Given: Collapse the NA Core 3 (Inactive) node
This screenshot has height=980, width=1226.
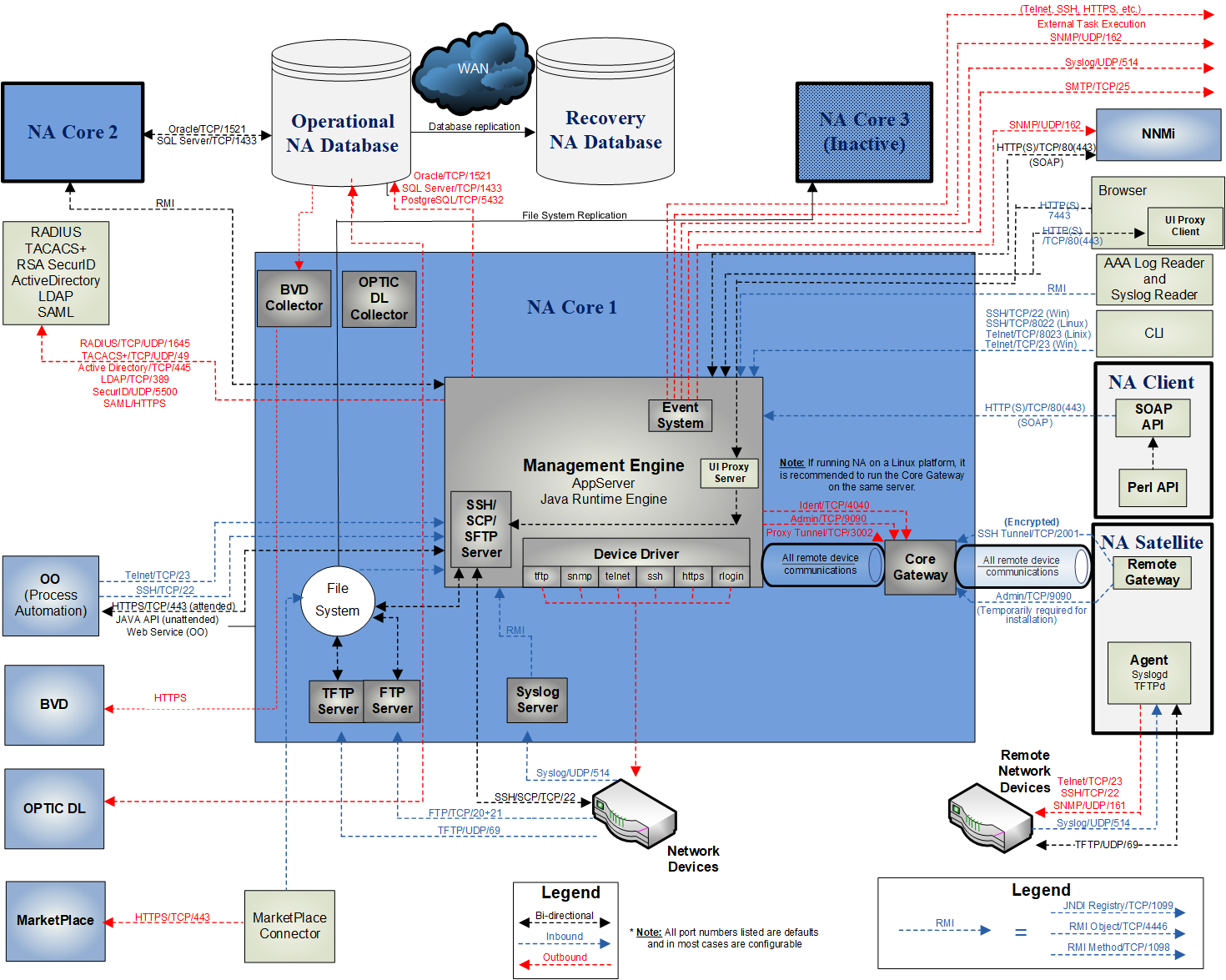Looking at the screenshot, I should click(x=863, y=132).
